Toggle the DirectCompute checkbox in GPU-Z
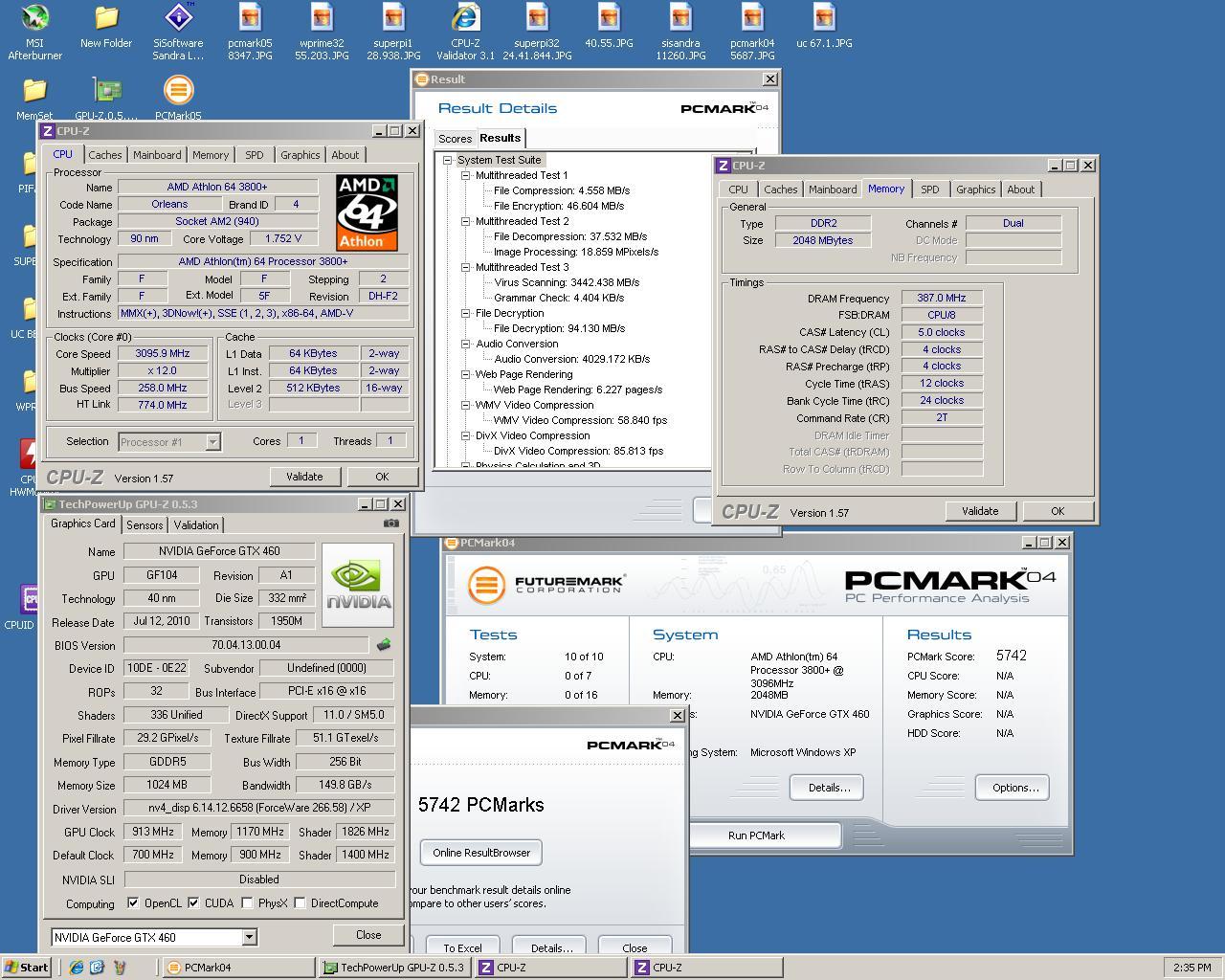Image resolution: width=1225 pixels, height=980 pixels. tap(300, 902)
